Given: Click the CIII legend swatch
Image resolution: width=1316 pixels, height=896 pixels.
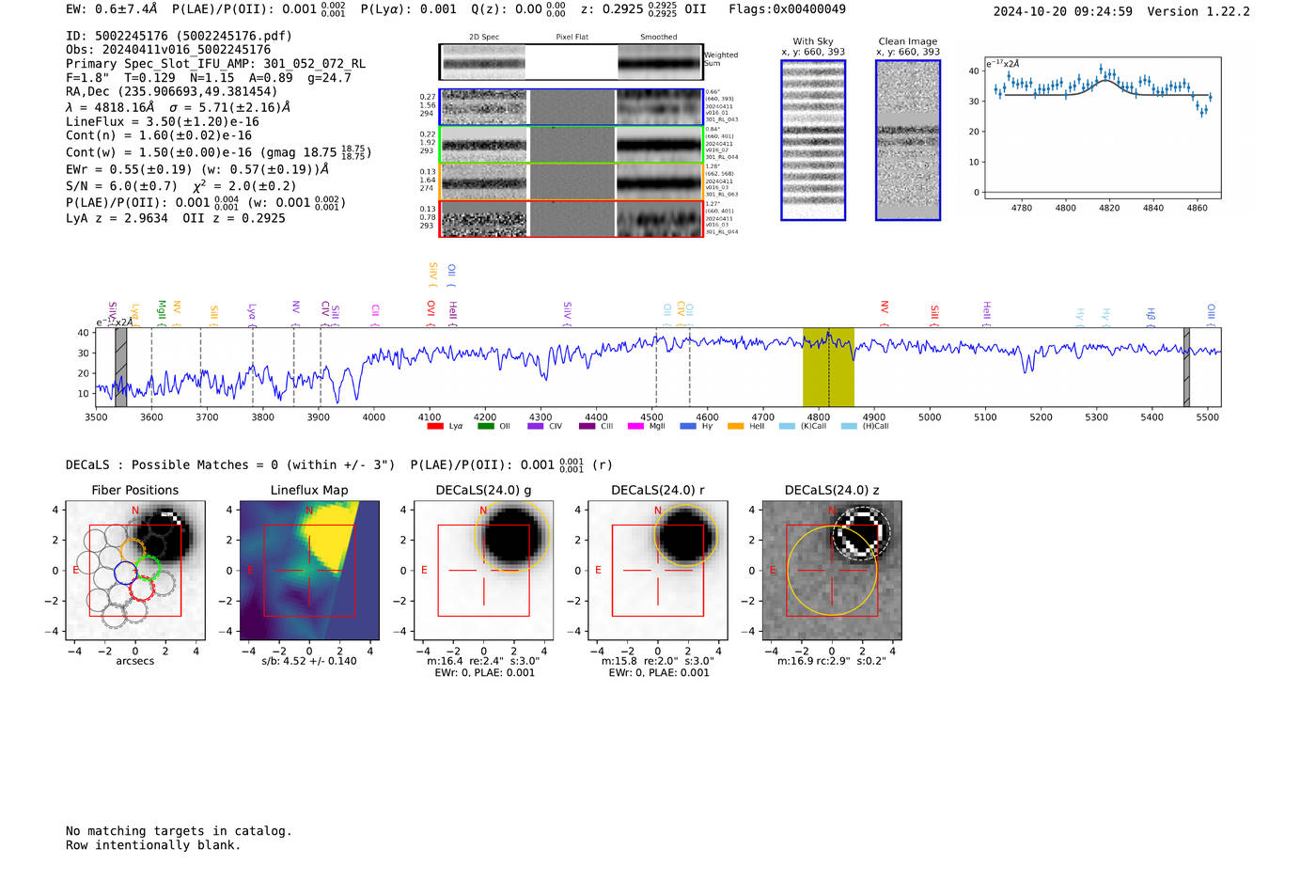Looking at the screenshot, I should point(587,427).
